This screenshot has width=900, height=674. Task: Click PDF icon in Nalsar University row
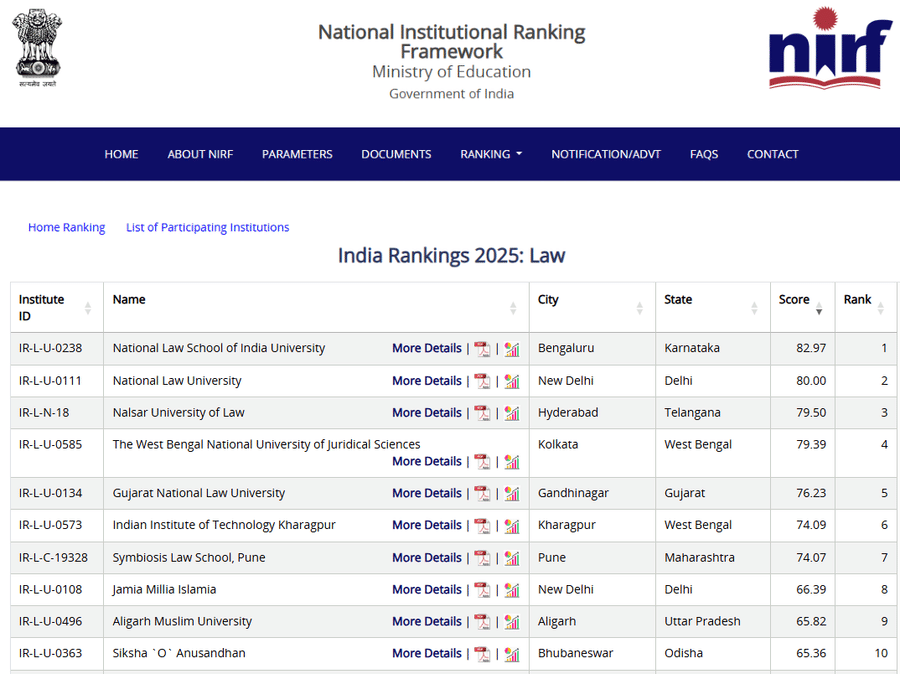point(483,413)
